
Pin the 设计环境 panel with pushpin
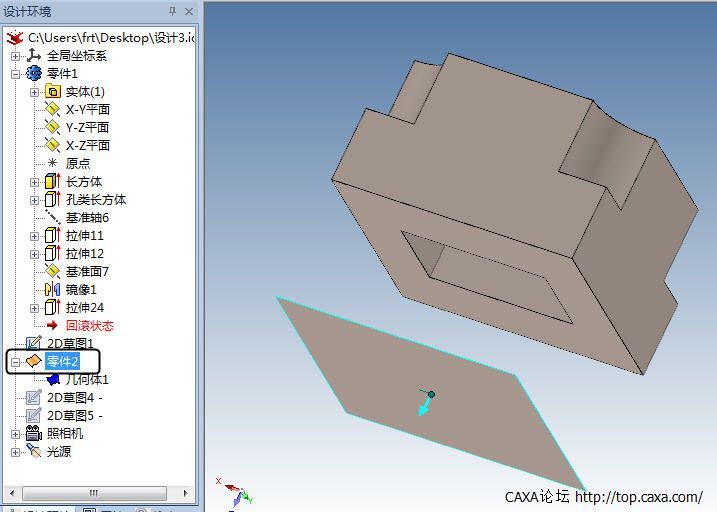pyautogui.click(x=171, y=11)
